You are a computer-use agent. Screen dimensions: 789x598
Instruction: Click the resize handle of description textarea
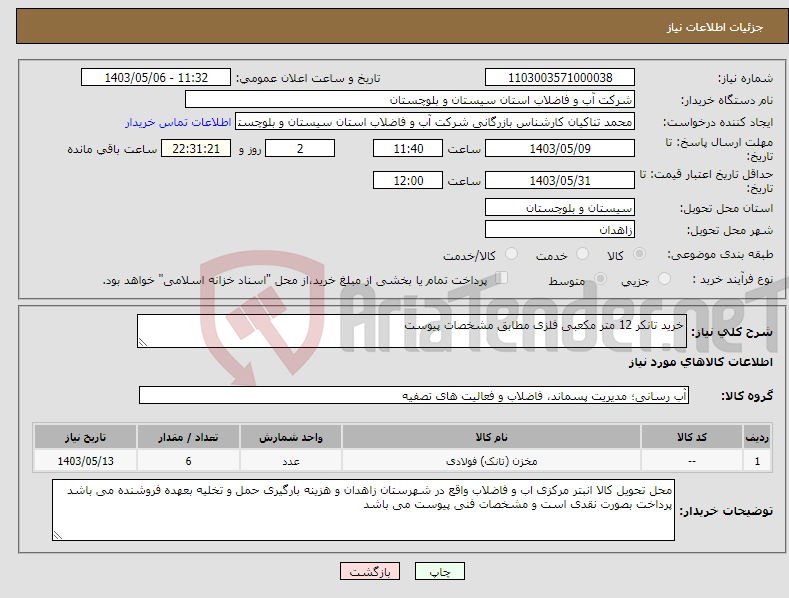142,342
